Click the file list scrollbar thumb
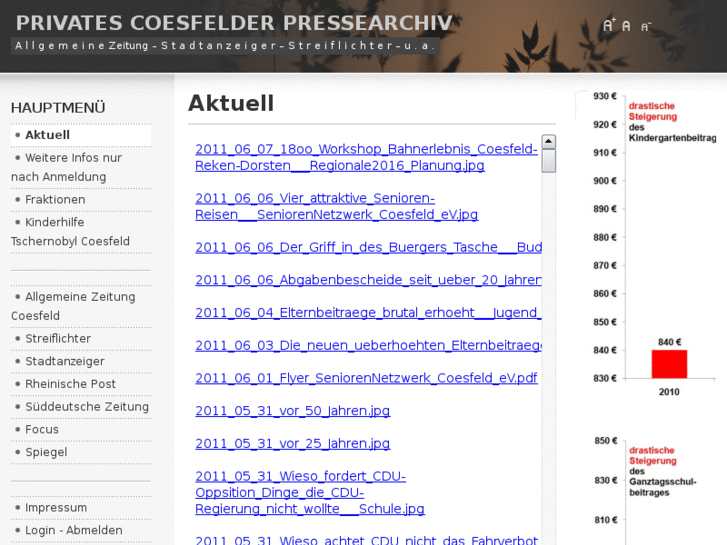This screenshot has width=727, height=545. point(548,161)
